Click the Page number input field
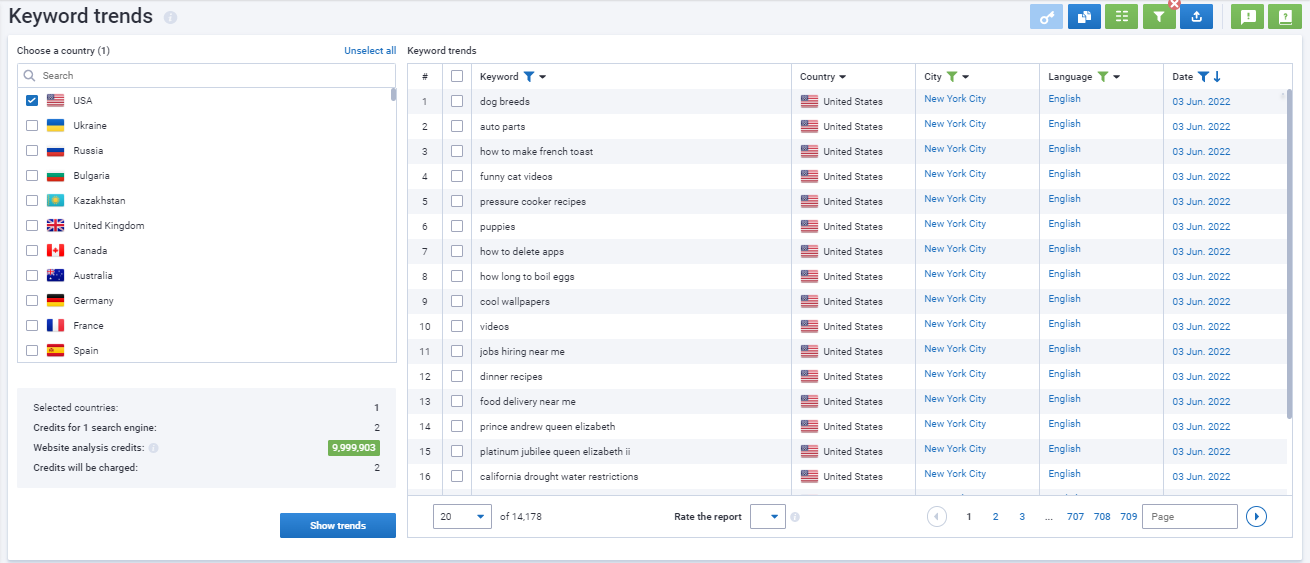Image resolution: width=1310 pixels, height=563 pixels. [1190, 517]
